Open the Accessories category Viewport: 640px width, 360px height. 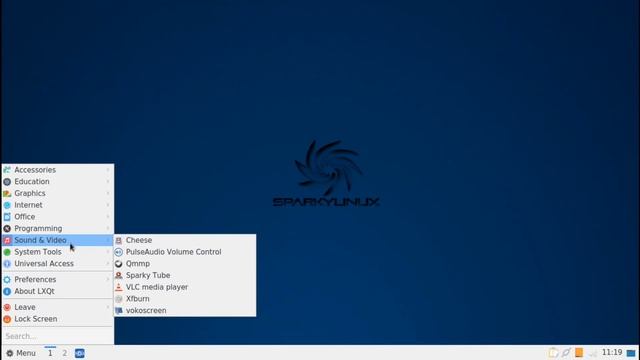pyautogui.click(x=58, y=170)
